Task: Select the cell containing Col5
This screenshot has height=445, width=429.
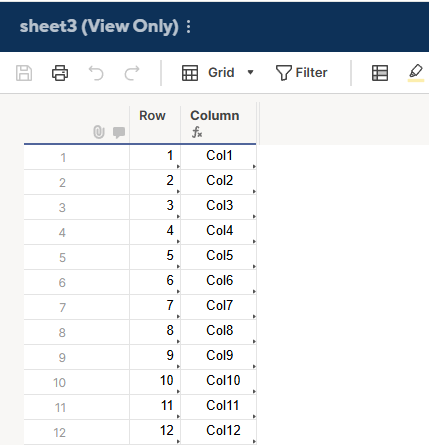Action: pos(219,257)
